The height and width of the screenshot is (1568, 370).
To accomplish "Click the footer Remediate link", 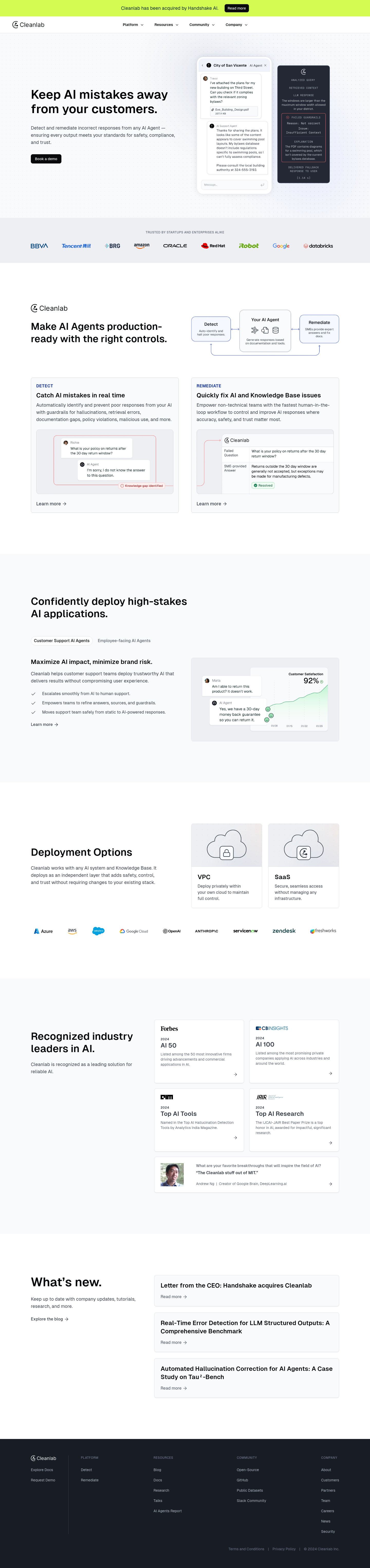I will coord(89,1480).
